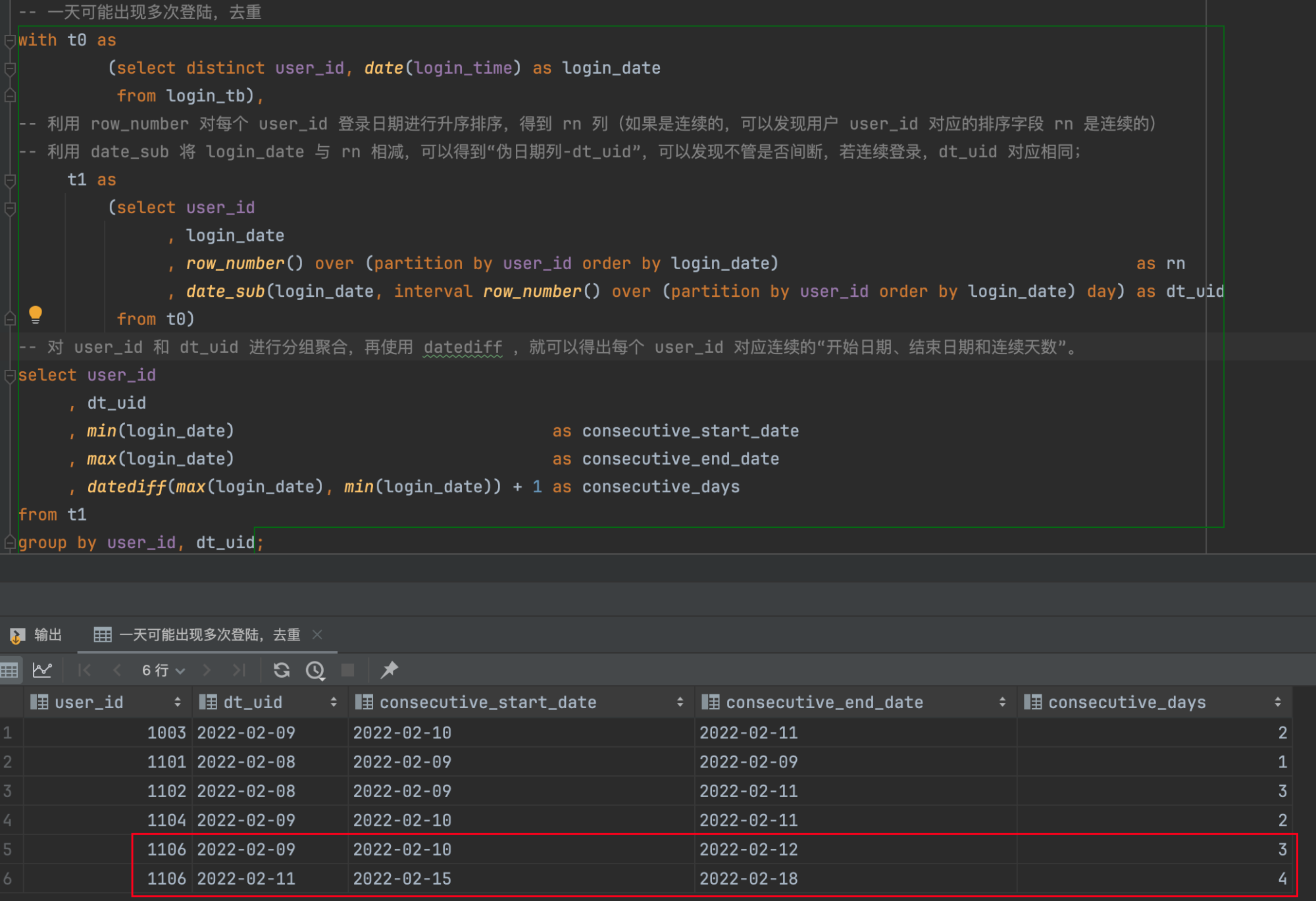Pin the current results tab
Image resolution: width=1316 pixels, height=901 pixels.
(x=390, y=670)
